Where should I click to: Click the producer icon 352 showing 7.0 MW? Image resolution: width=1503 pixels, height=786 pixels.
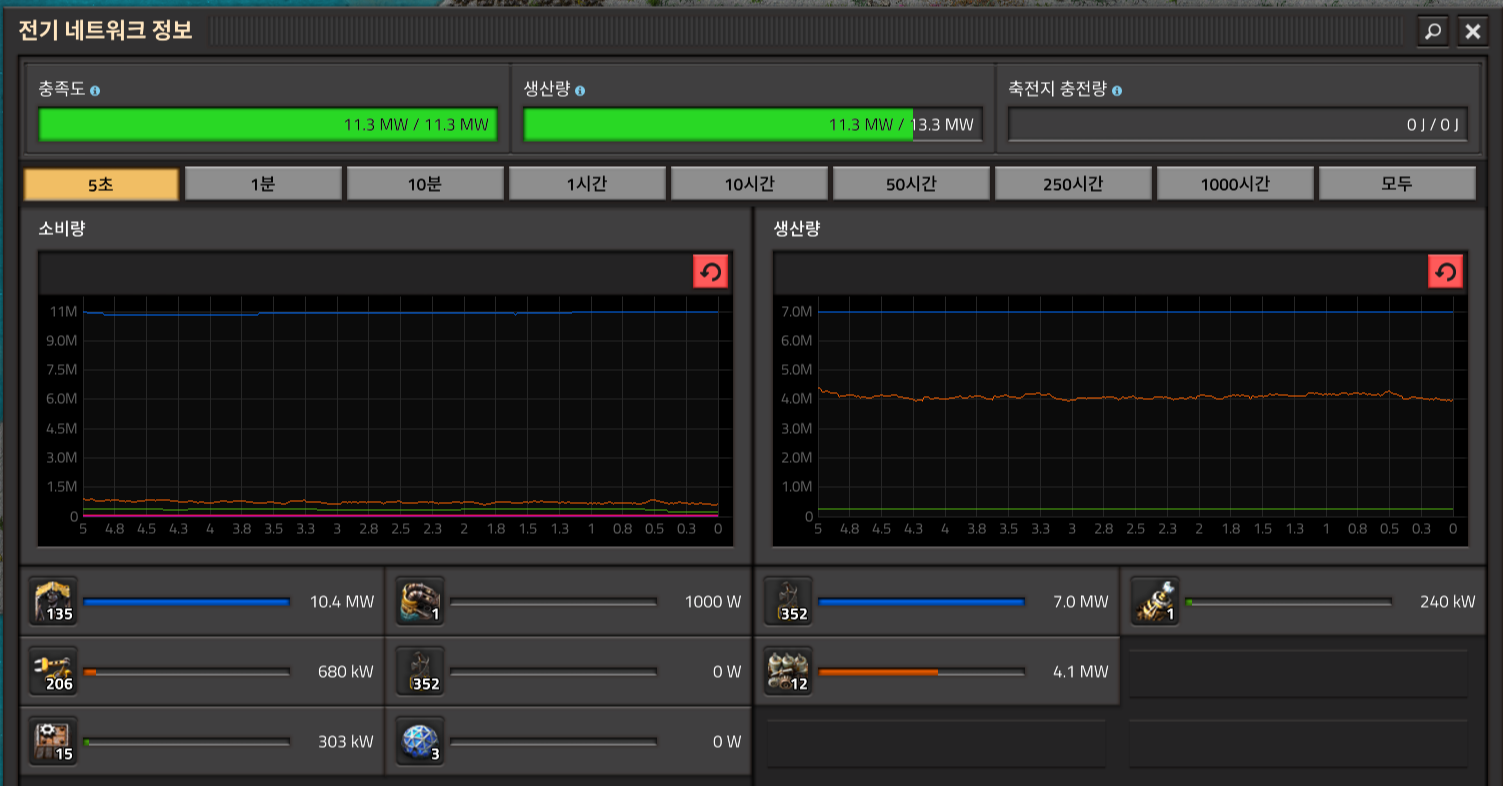click(788, 602)
